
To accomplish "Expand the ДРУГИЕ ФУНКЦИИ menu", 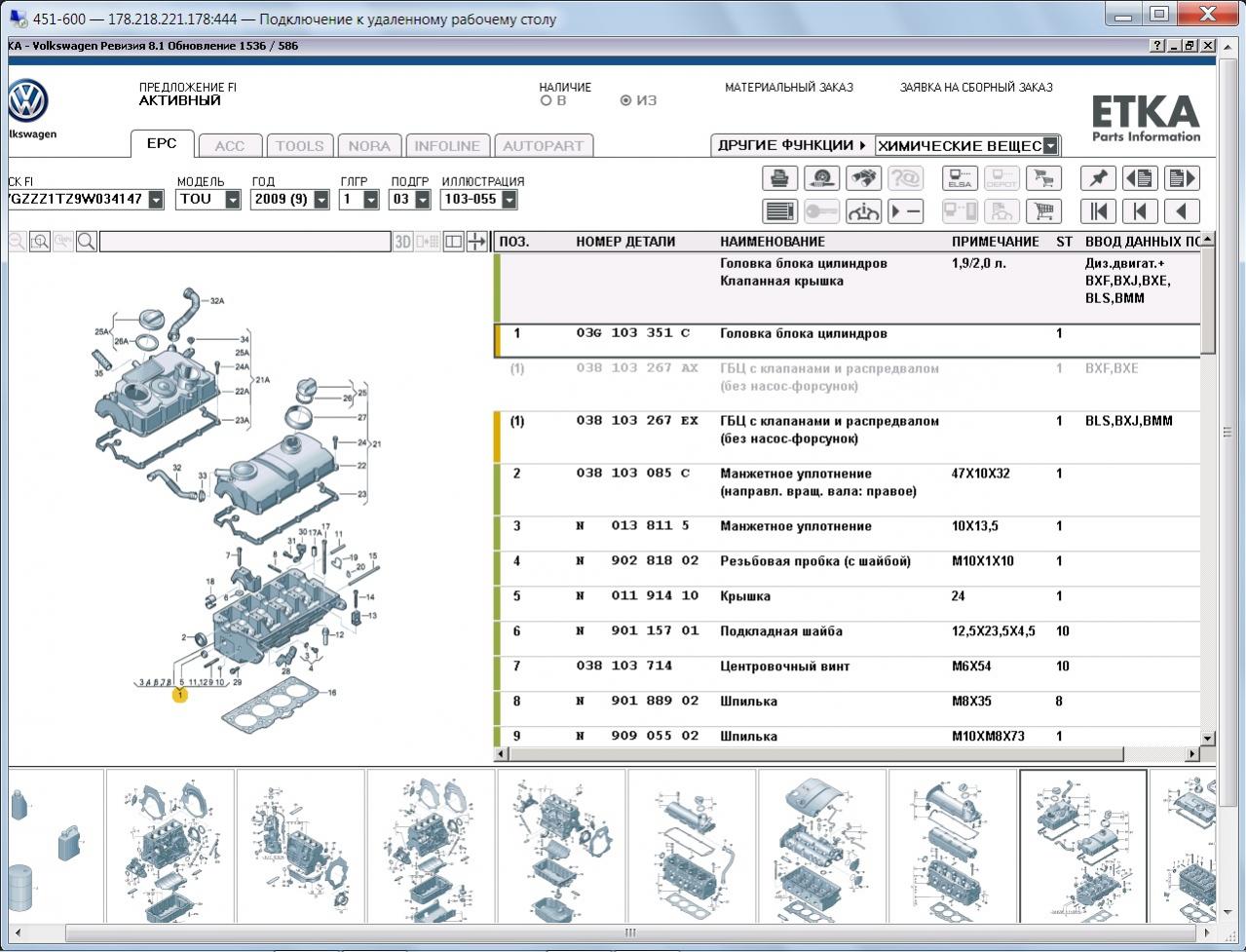I will (792, 145).
